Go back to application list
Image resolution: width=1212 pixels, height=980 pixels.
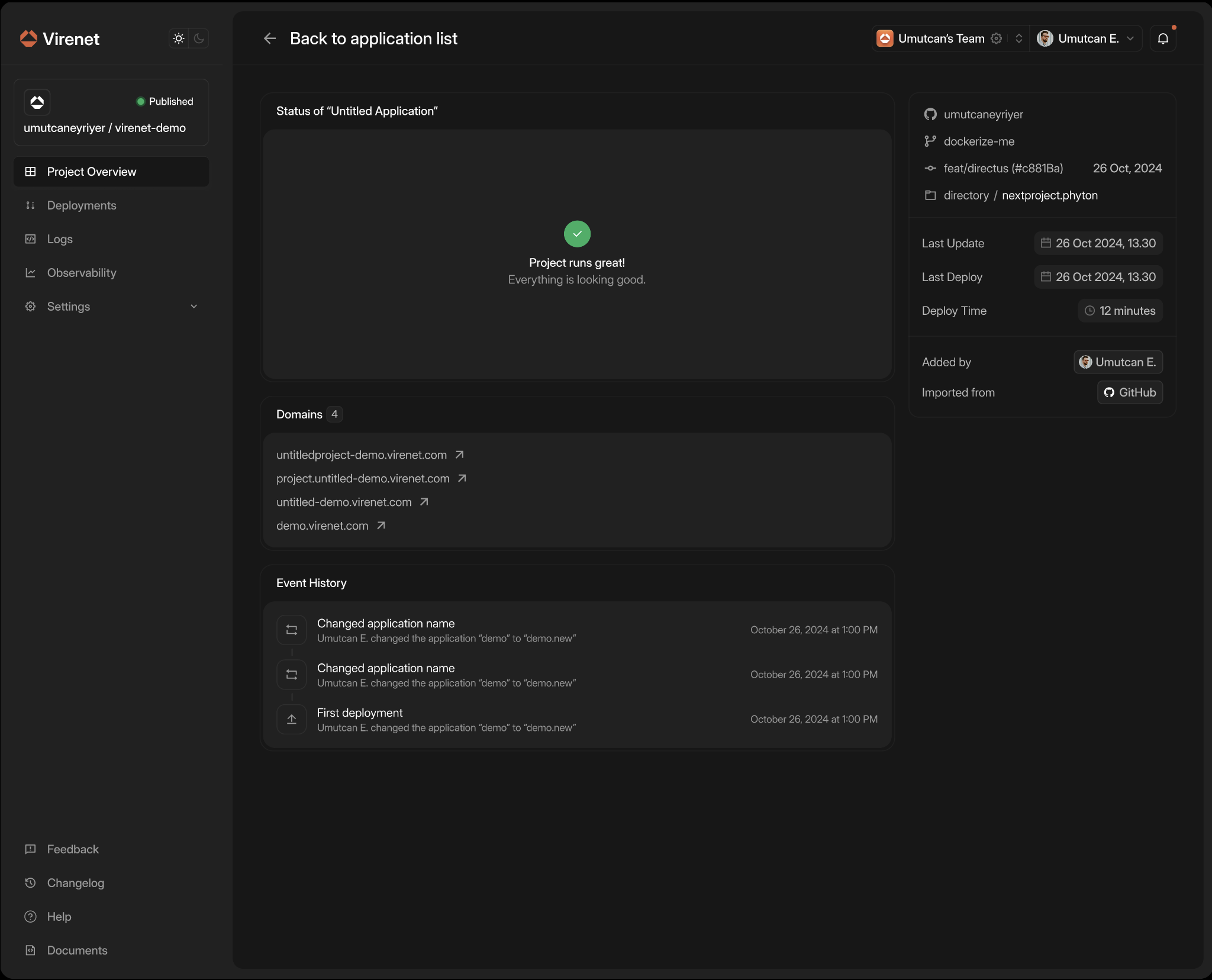click(373, 38)
